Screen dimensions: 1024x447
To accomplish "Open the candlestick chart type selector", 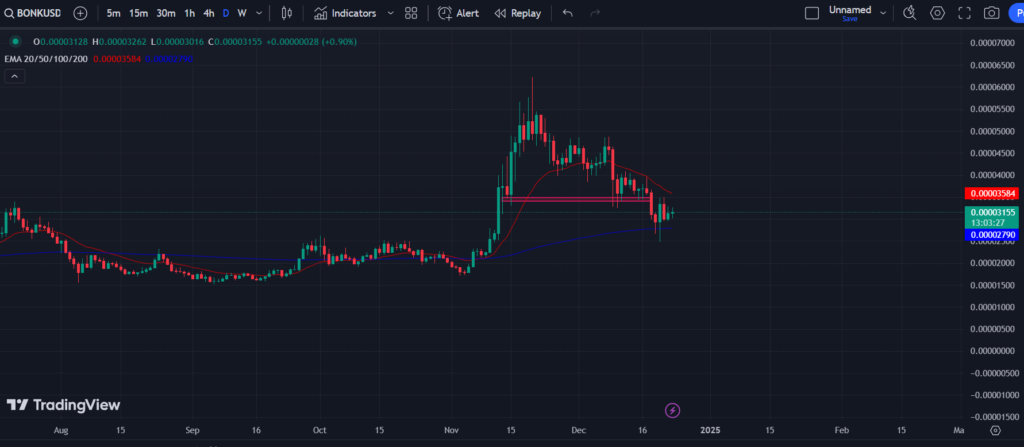I will click(x=286, y=13).
